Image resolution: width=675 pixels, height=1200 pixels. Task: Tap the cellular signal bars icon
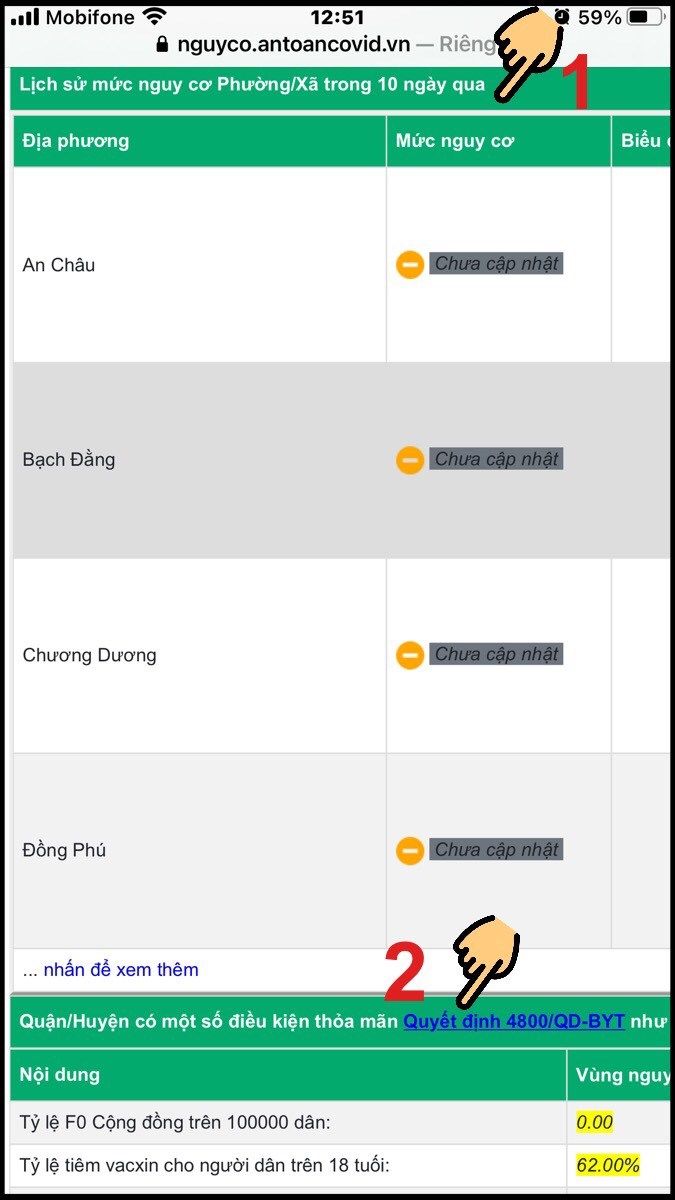[x=25, y=17]
